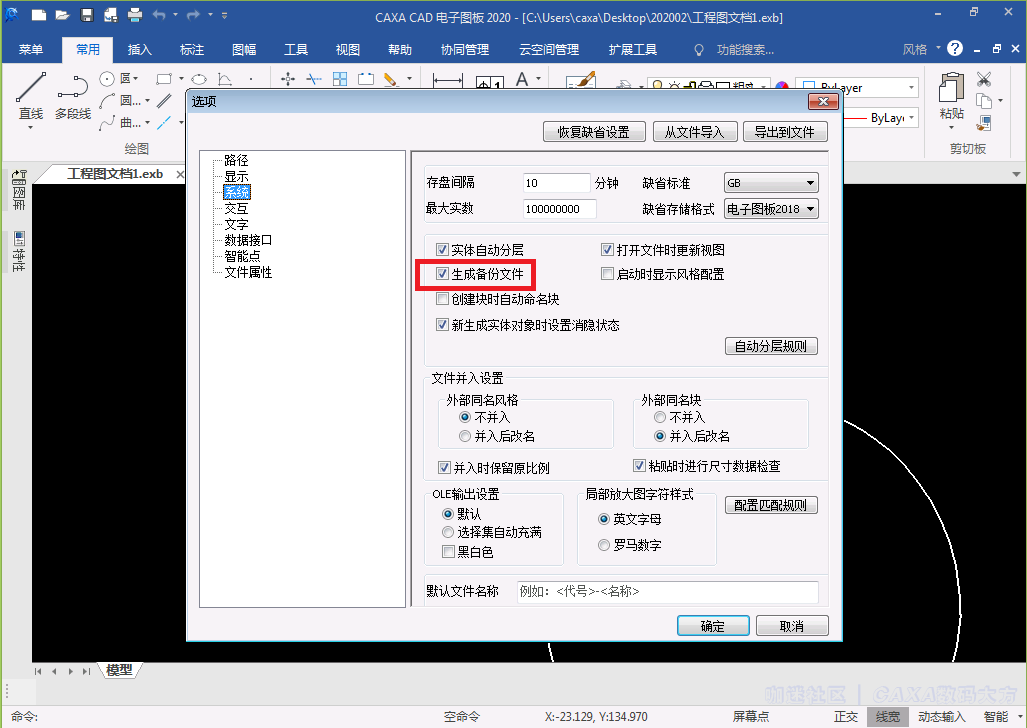Click the array grid tool icon

pyautogui.click(x=340, y=79)
